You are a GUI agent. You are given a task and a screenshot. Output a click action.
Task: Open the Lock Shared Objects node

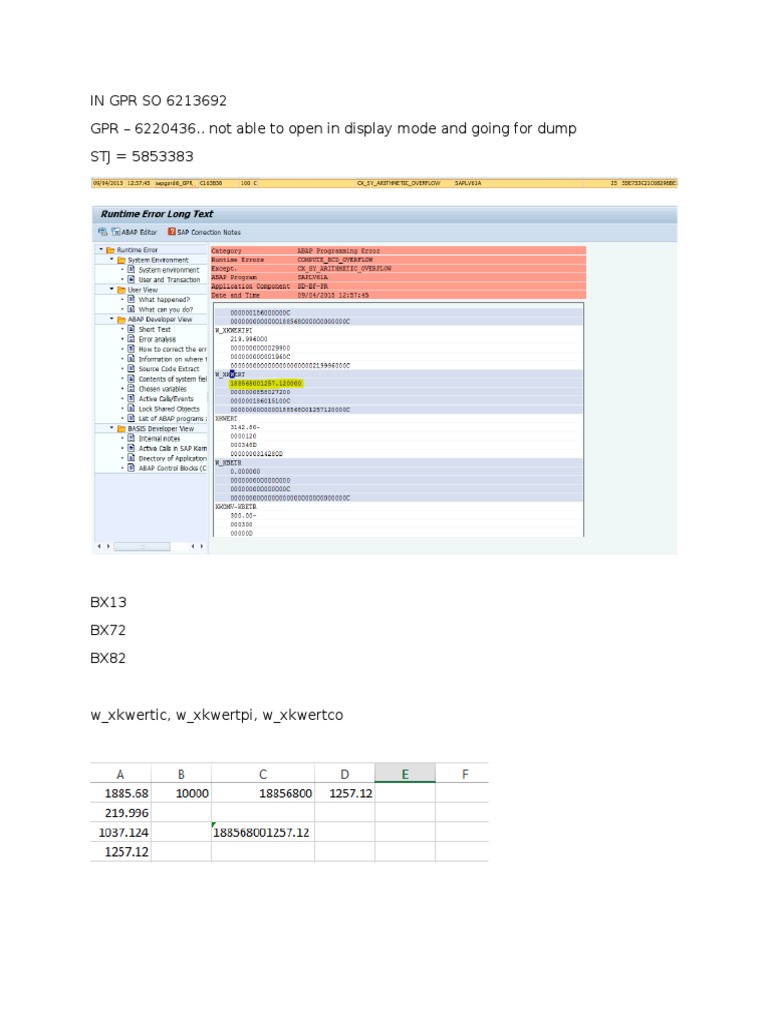tap(168, 409)
